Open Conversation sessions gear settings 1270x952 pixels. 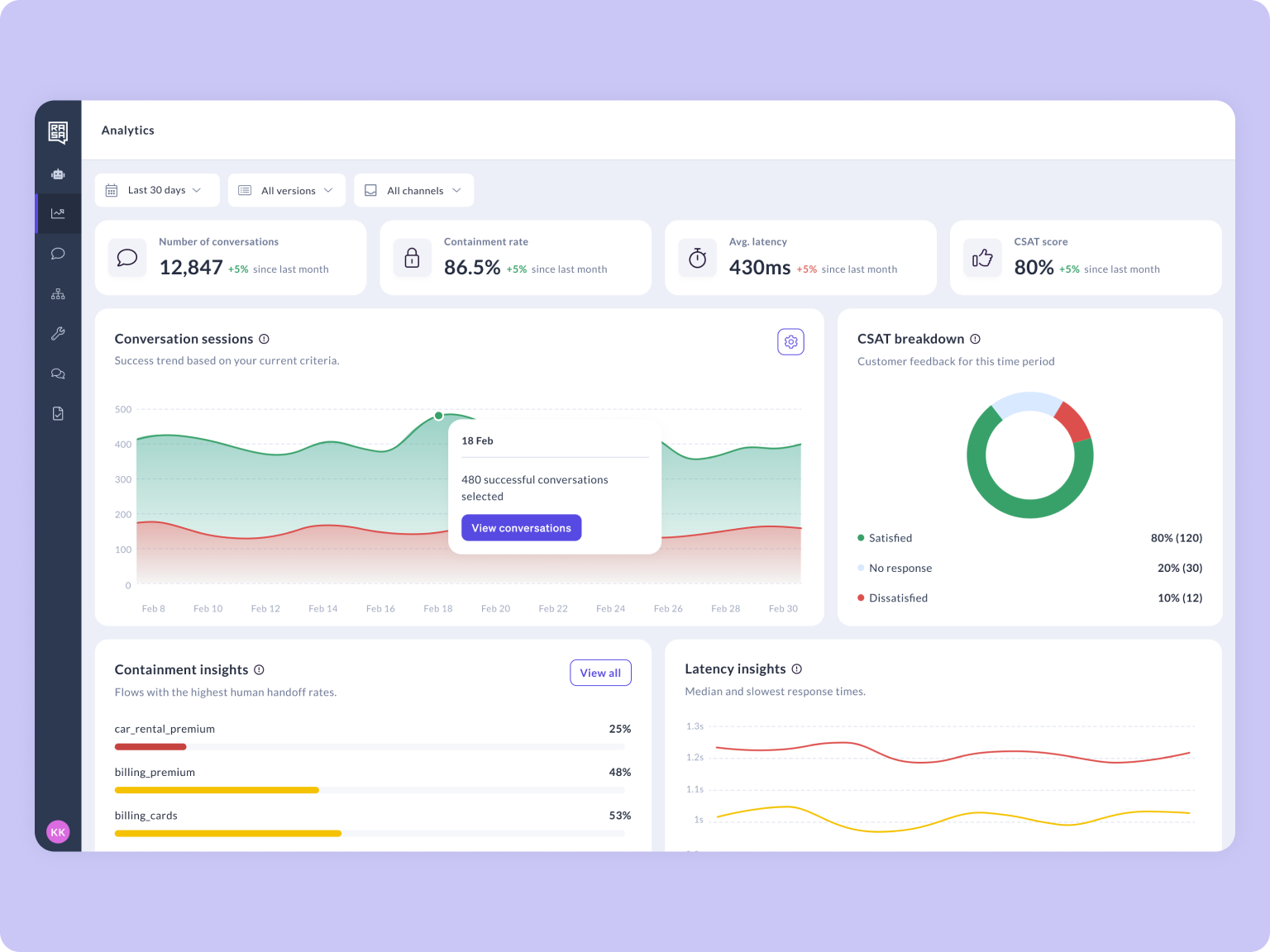pyautogui.click(x=790, y=342)
